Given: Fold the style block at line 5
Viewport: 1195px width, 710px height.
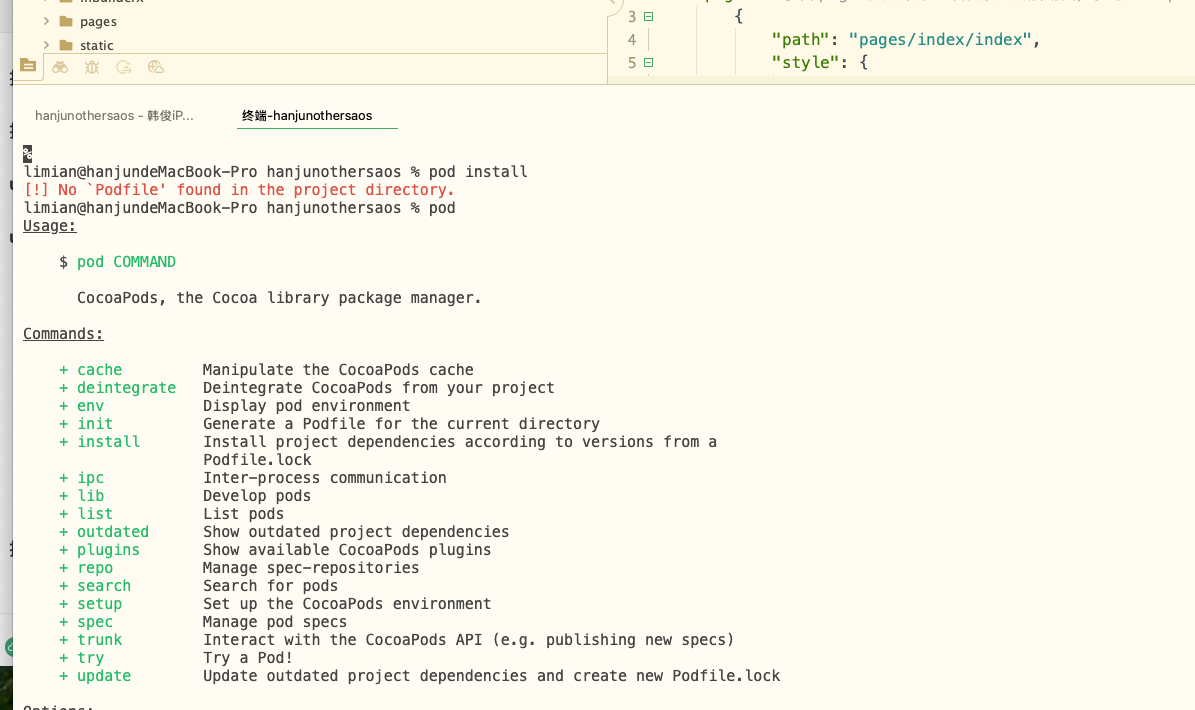Looking at the screenshot, I should [648, 63].
